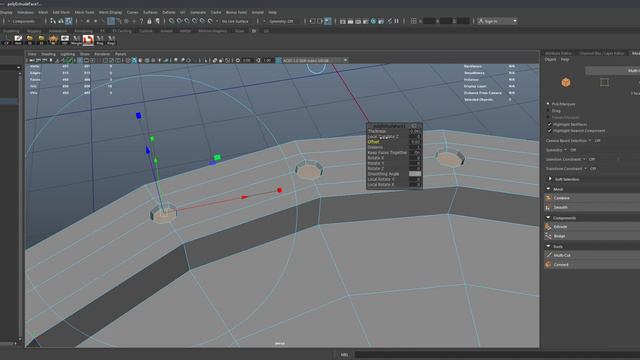
Task: Open Selection Constraint dropdown
Action: point(584,159)
